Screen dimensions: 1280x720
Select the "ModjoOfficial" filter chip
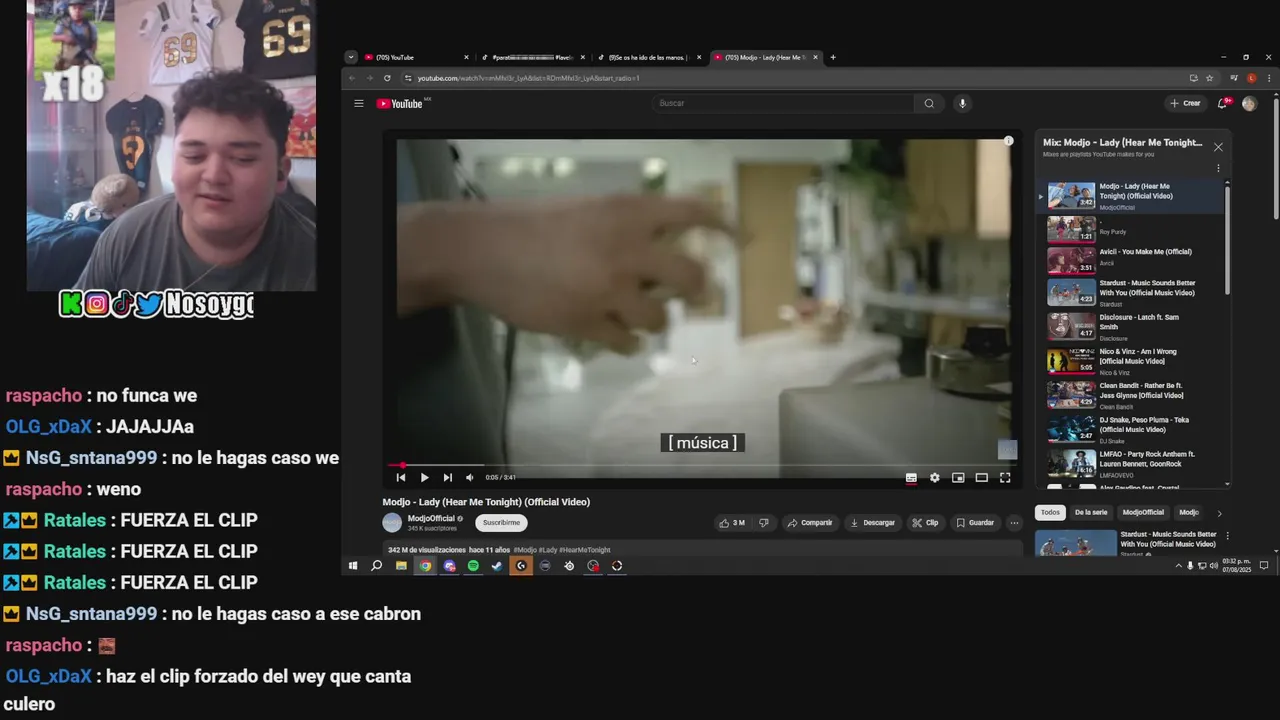[1143, 513]
